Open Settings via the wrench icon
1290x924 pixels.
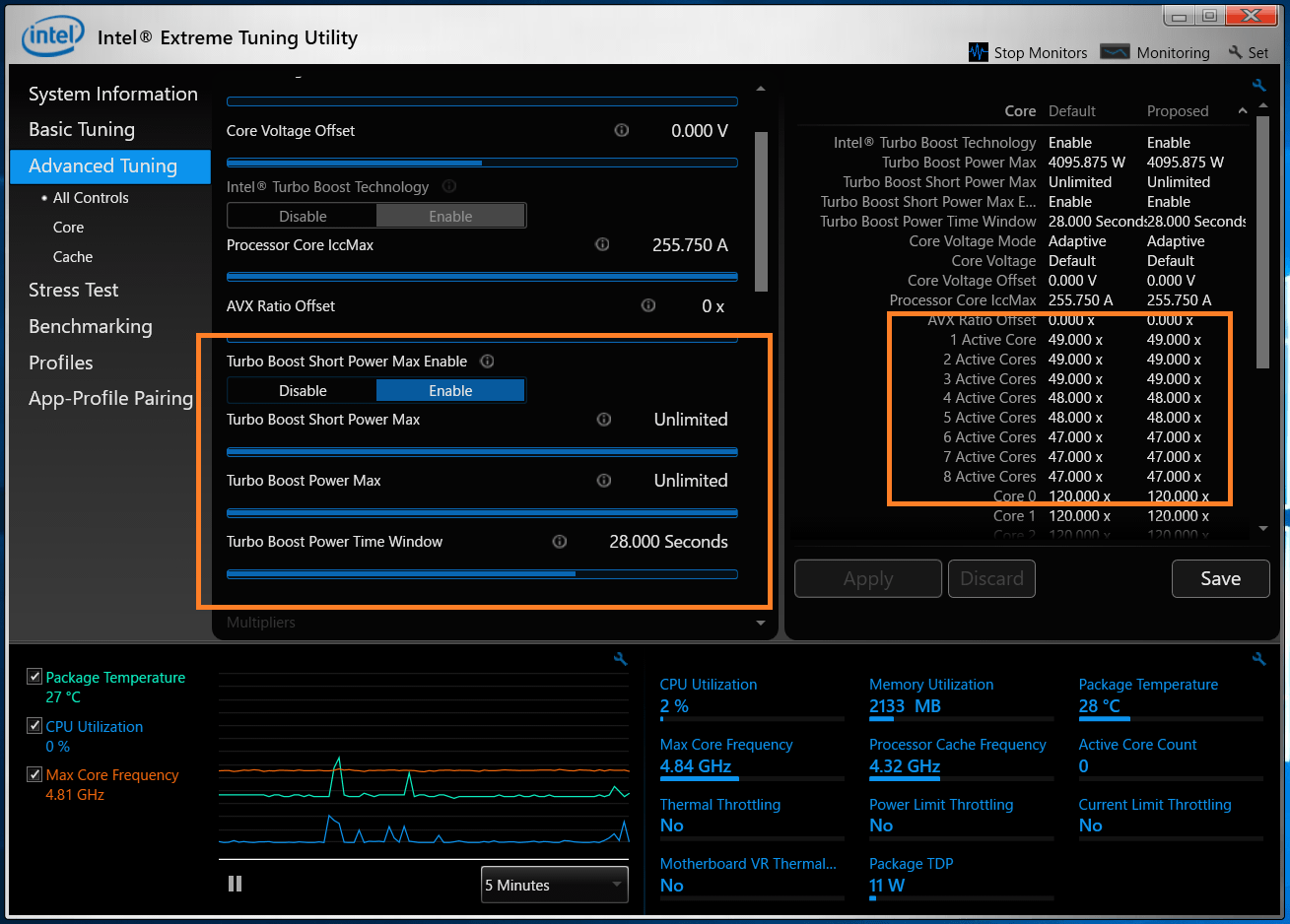(1235, 52)
